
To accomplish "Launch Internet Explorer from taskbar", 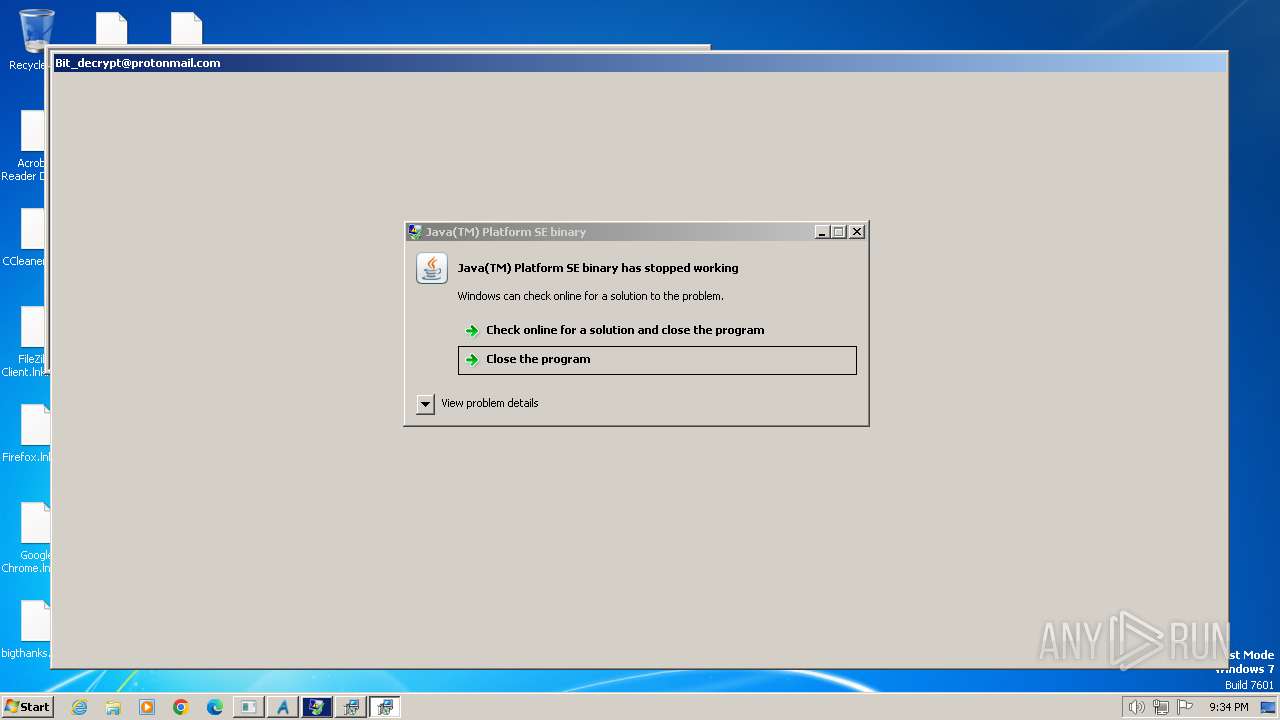I will click(x=79, y=707).
